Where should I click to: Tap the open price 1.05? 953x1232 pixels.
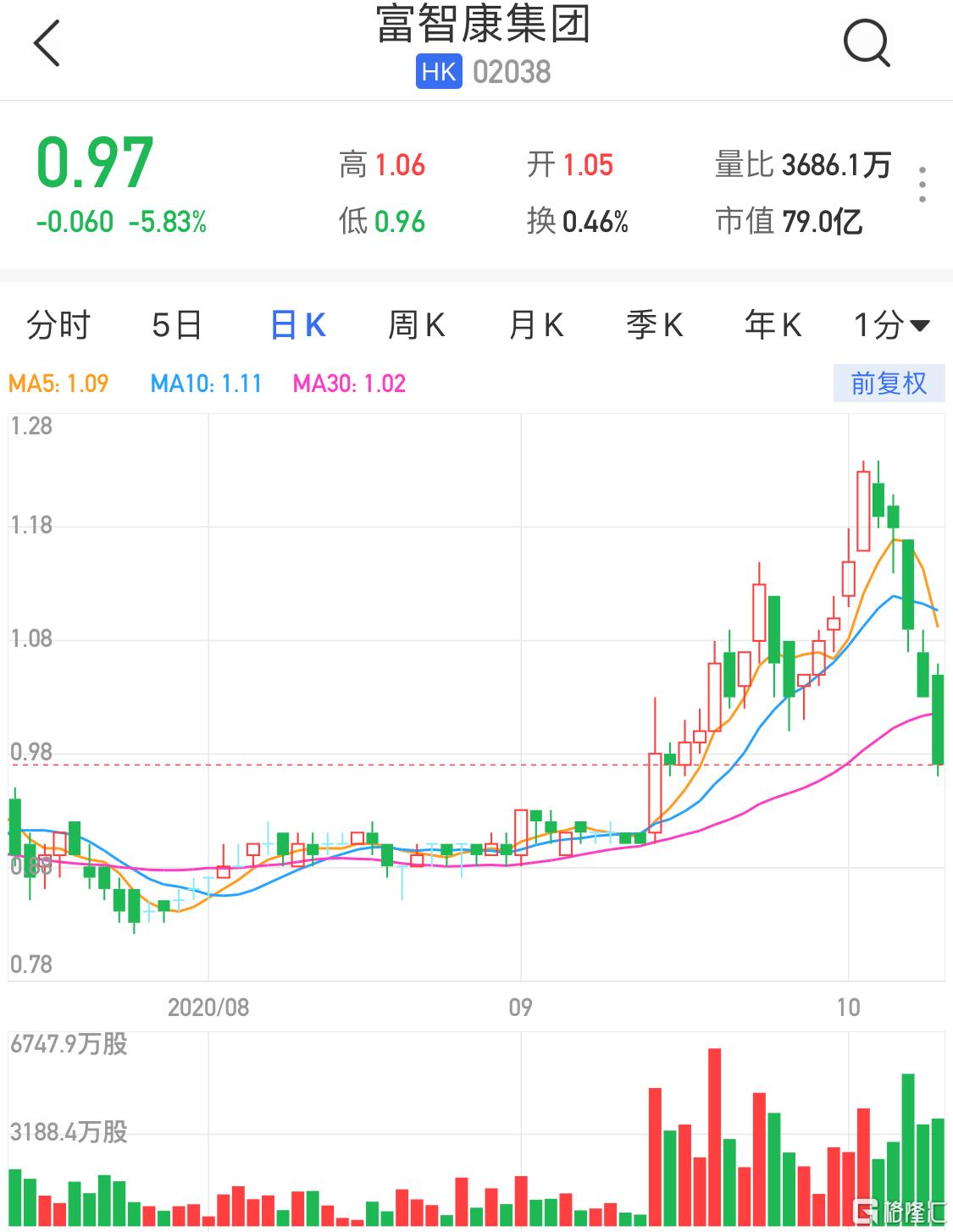tap(588, 165)
